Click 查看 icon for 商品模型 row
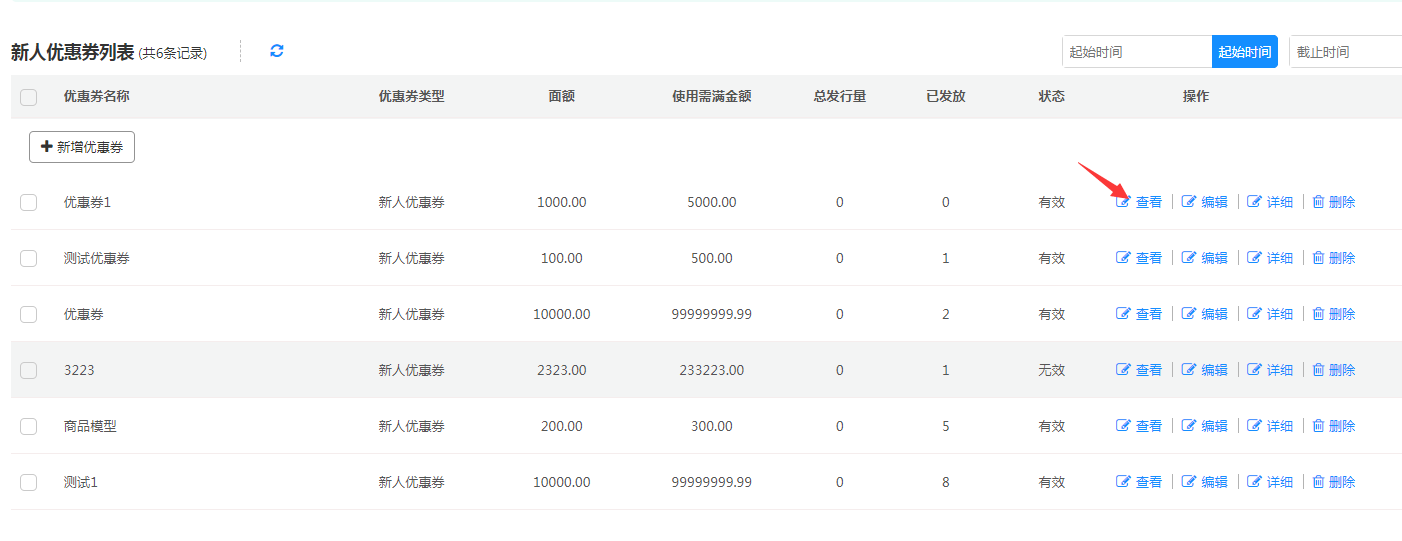The height and width of the screenshot is (541, 1402). (x=1123, y=426)
